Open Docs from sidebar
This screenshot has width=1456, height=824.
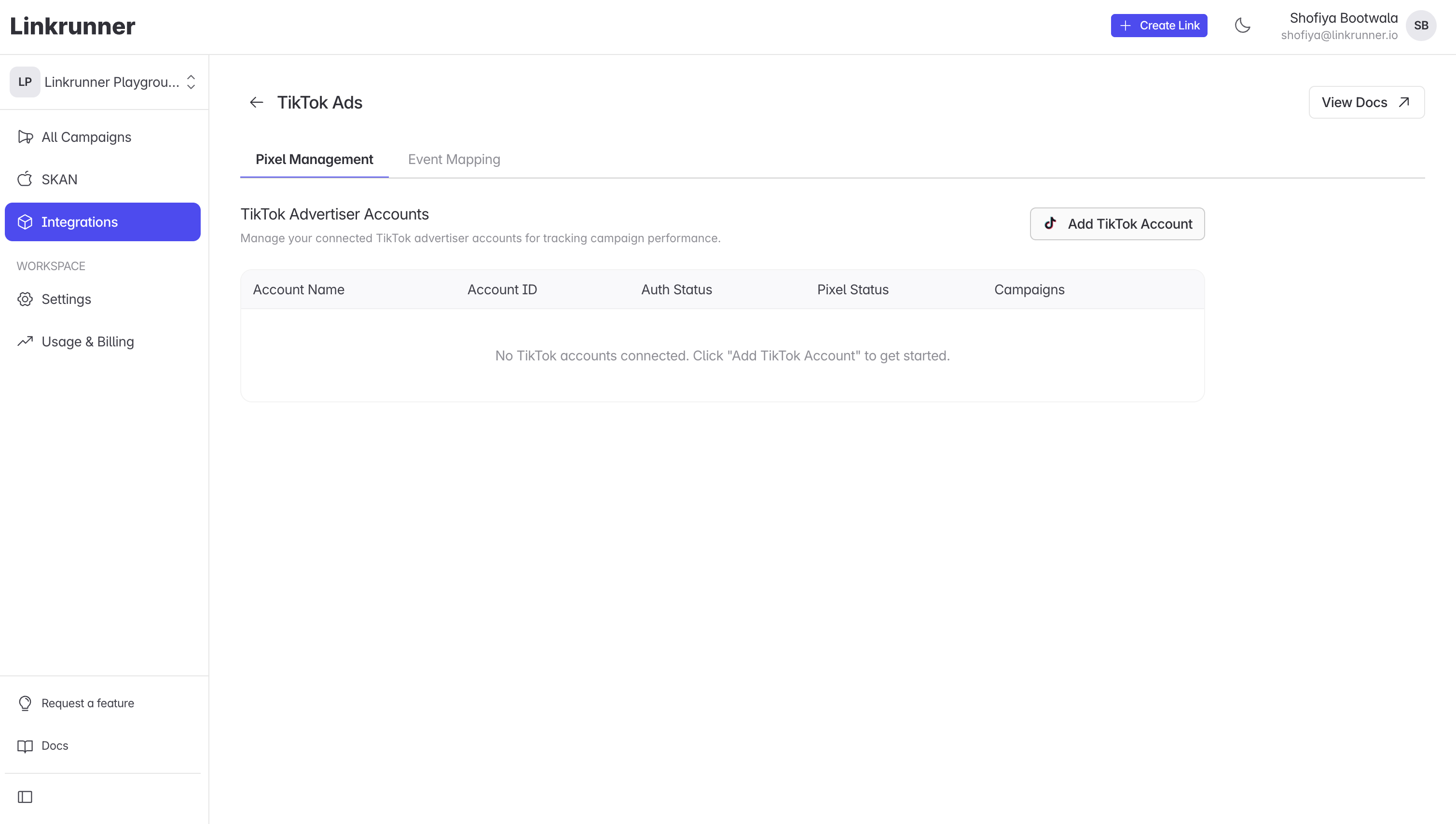tap(102, 745)
